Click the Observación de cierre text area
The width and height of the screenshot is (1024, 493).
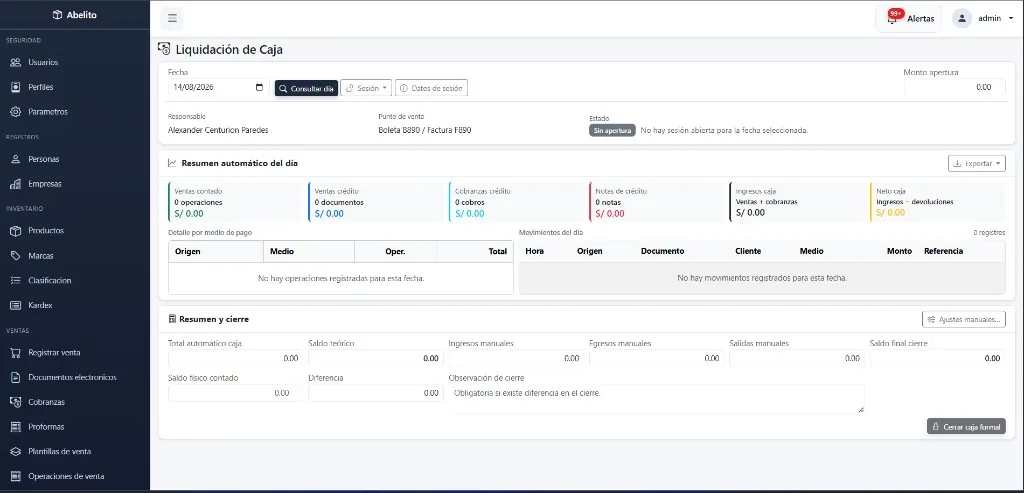click(x=656, y=399)
